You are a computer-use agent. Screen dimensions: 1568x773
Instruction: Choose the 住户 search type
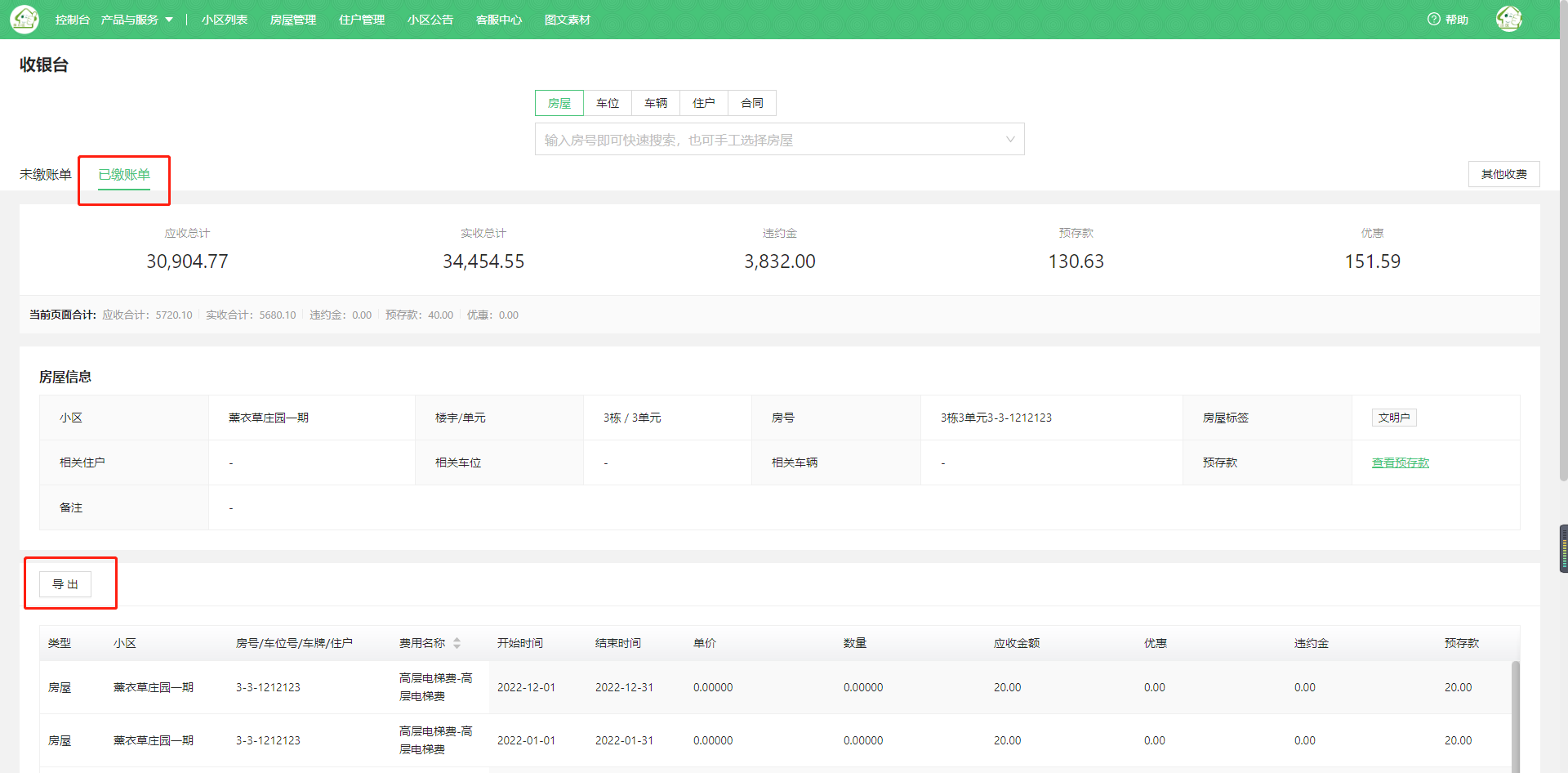coord(704,103)
